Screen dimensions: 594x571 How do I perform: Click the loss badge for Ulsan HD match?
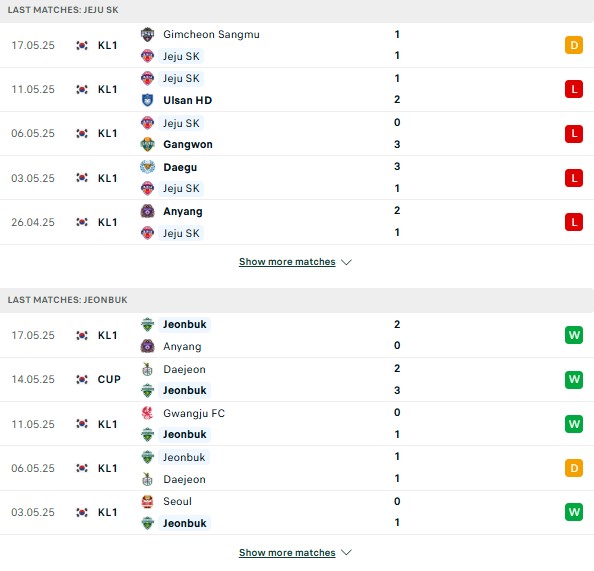pyautogui.click(x=574, y=89)
